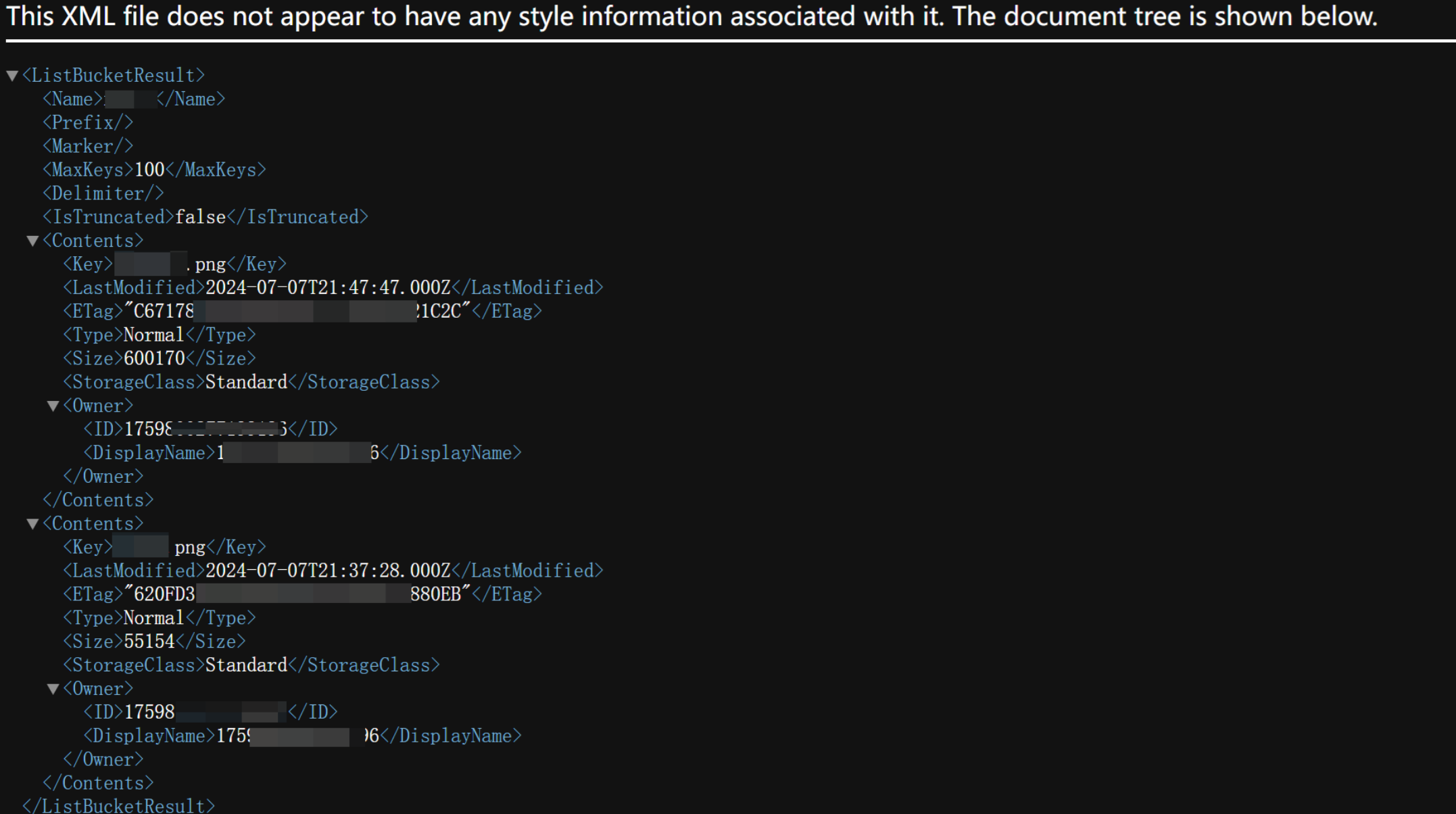
Task: Click the Type value Normal in first Contents
Action: [x=153, y=335]
